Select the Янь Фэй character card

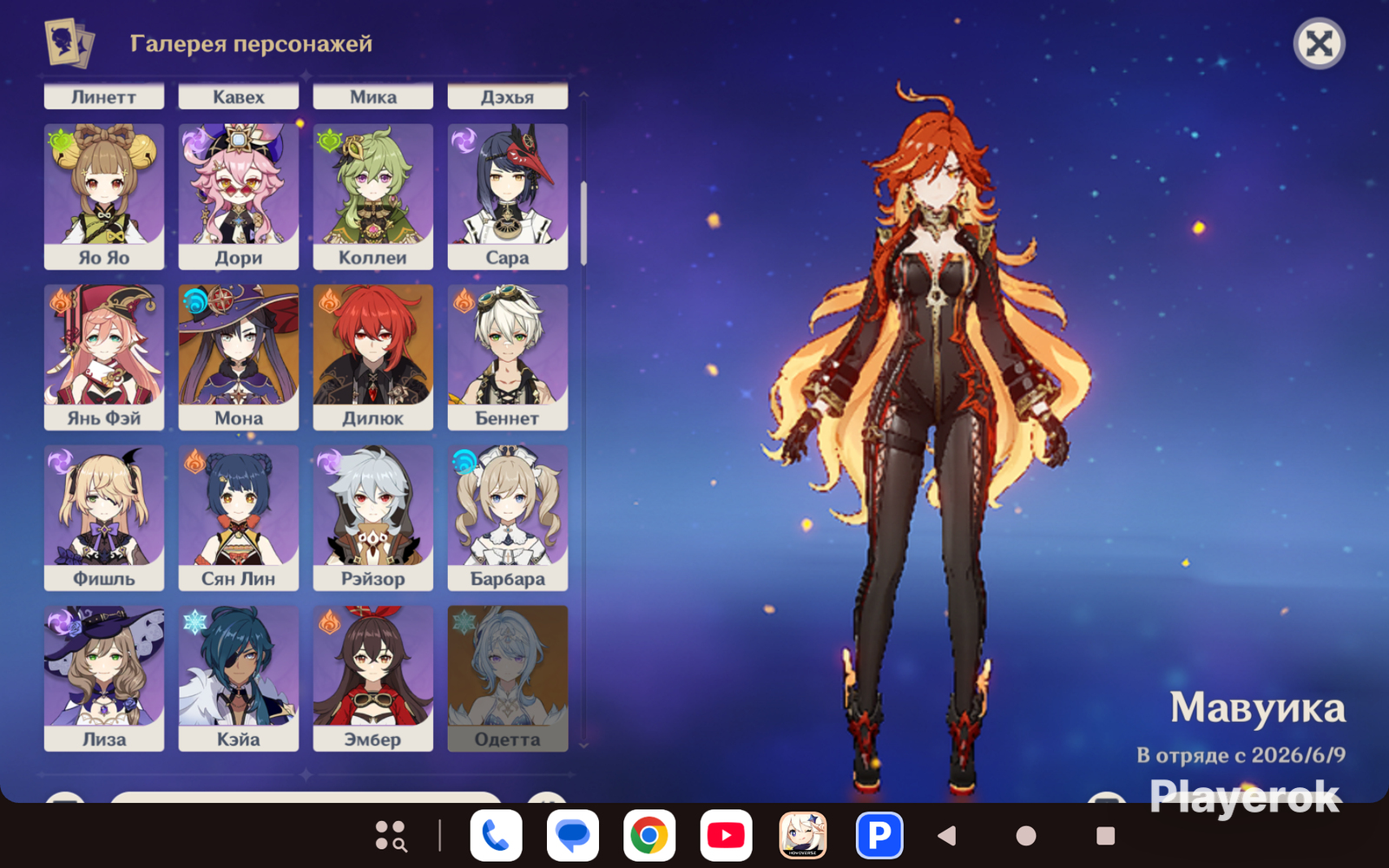pos(104,358)
